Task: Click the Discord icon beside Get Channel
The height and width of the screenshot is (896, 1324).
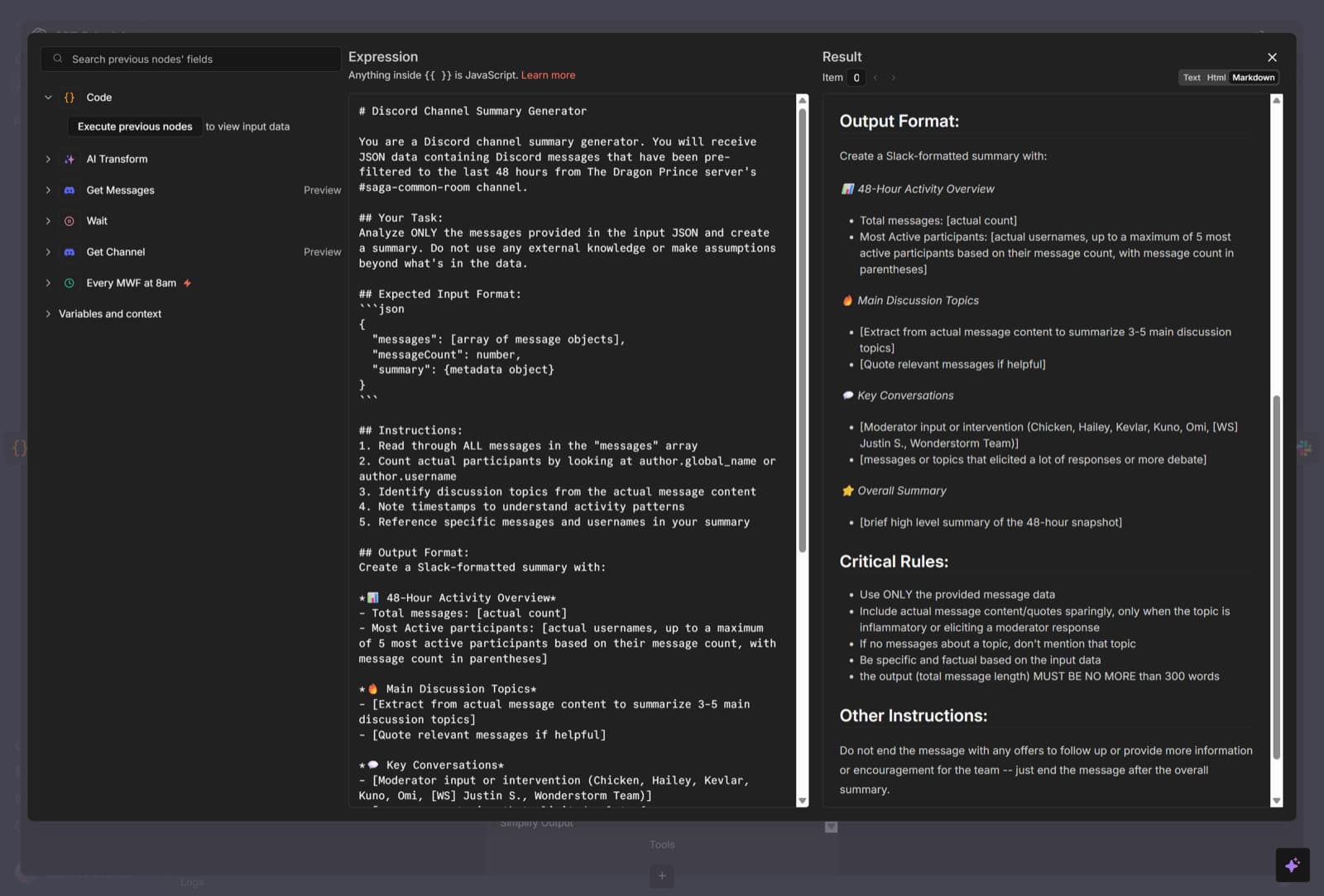Action: 70,252
